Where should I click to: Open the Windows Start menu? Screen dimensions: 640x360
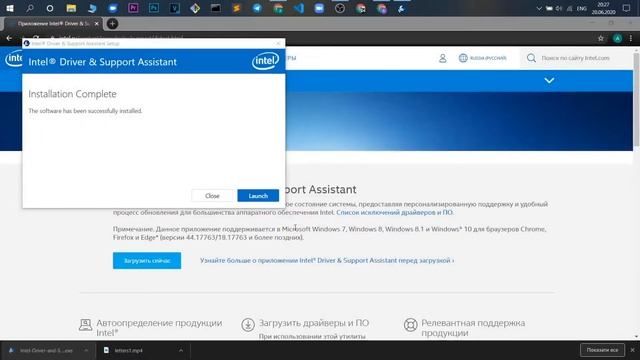9,8
